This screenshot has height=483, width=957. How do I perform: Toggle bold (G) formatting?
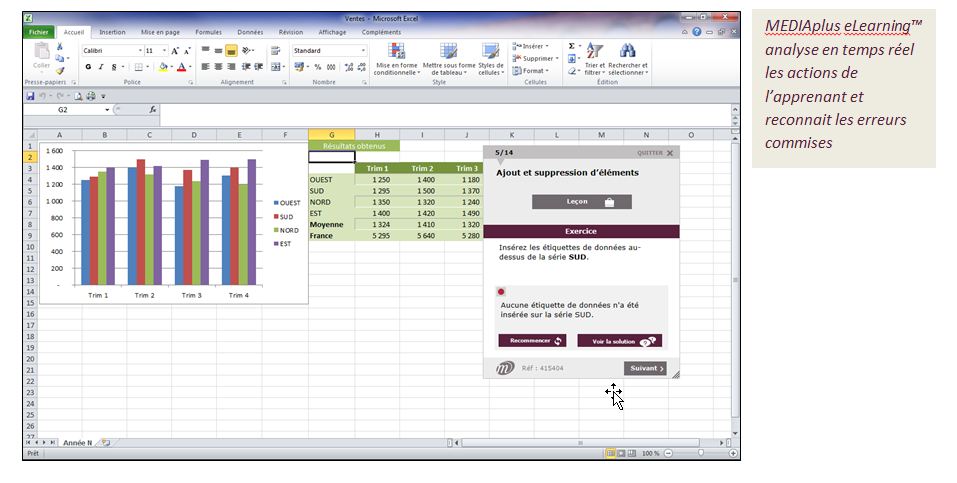coord(88,67)
